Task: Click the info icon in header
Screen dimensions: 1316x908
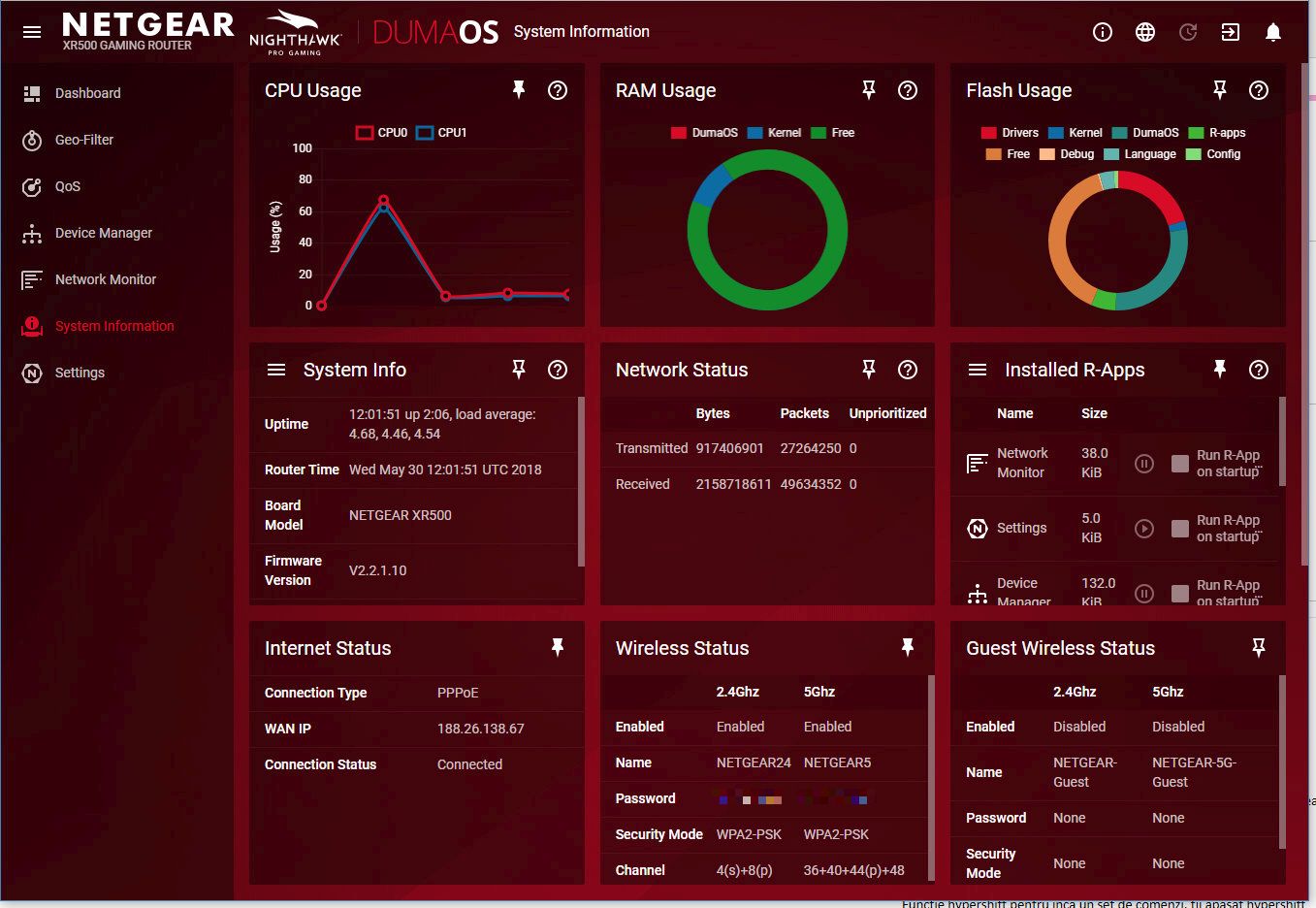Action: [1103, 32]
